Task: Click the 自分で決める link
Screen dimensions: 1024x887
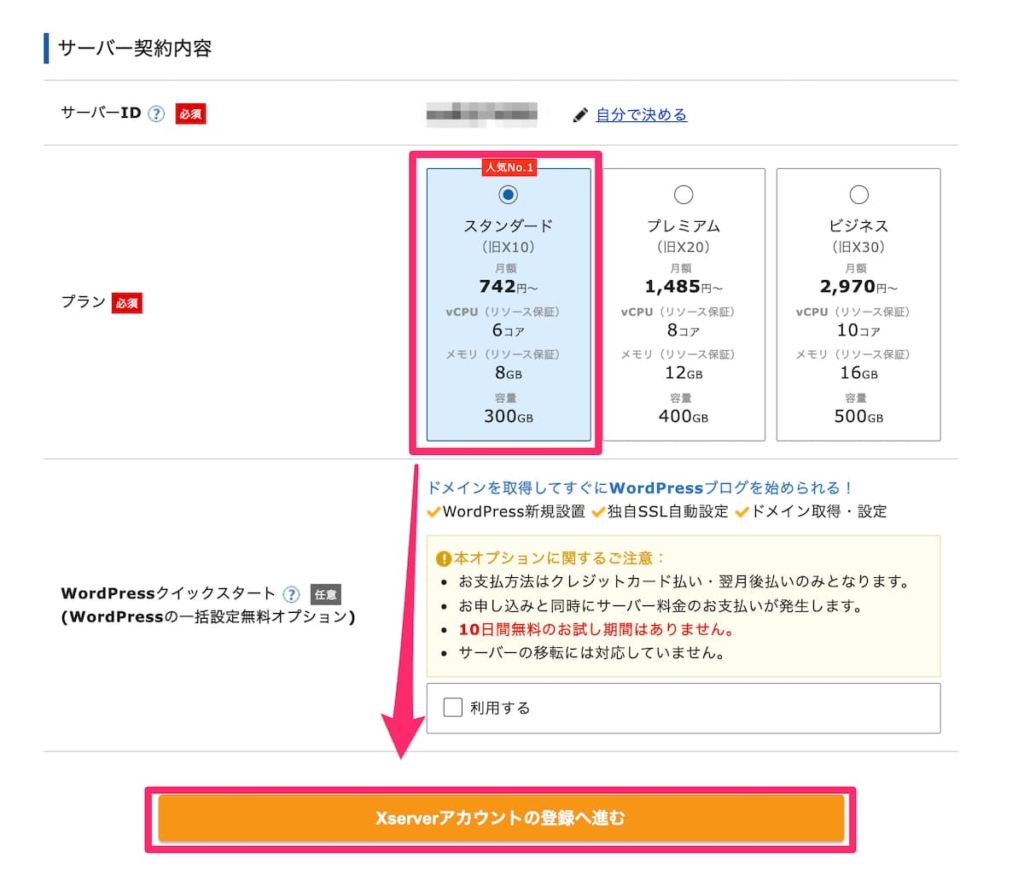Action: pyautogui.click(x=641, y=115)
